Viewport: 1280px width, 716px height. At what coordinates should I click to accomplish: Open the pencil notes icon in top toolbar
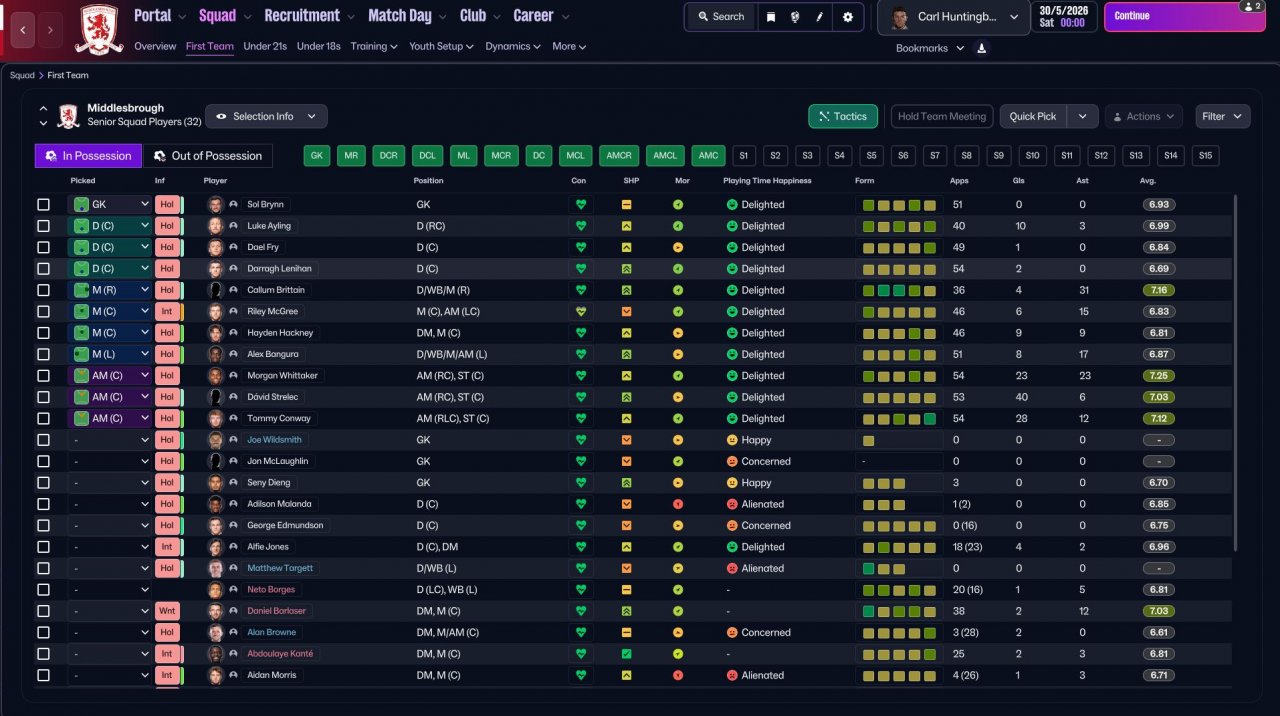tap(820, 17)
